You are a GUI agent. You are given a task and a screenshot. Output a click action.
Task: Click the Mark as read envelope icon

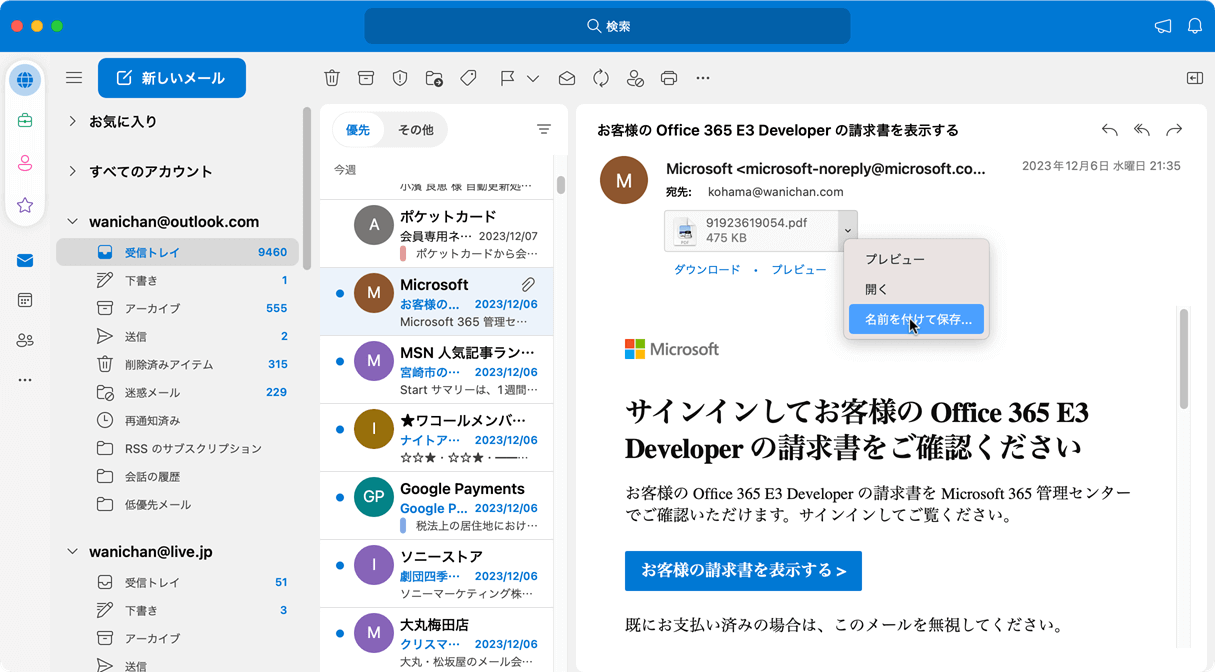pos(567,78)
